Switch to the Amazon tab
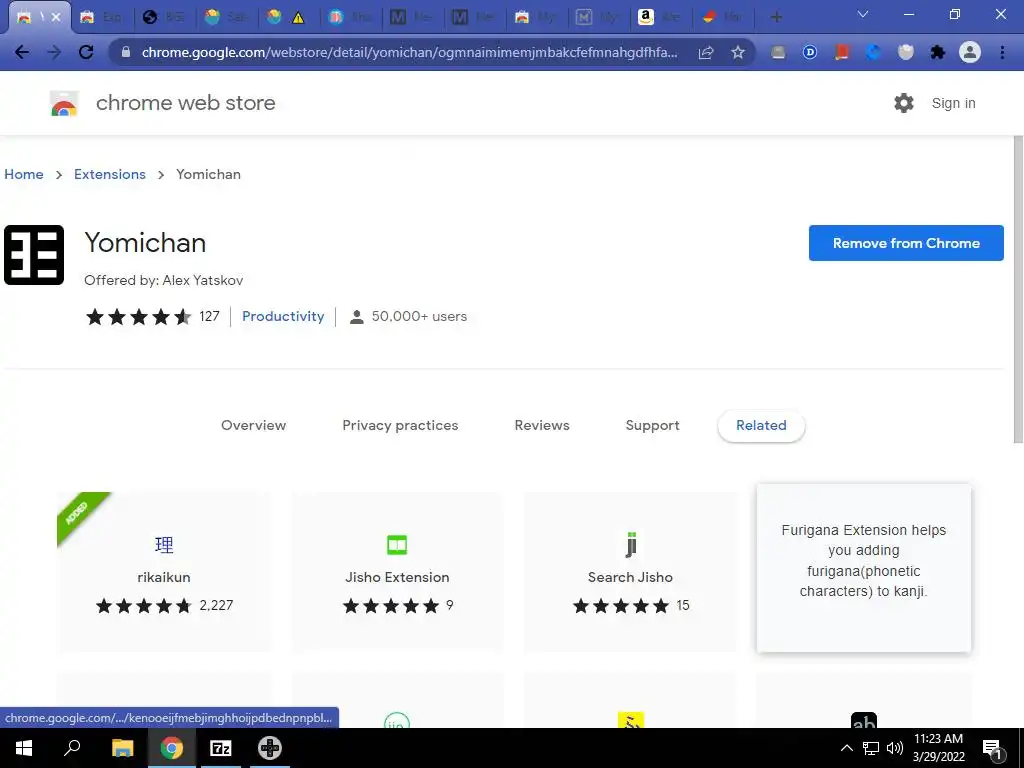The width and height of the screenshot is (1024, 768). point(660,17)
